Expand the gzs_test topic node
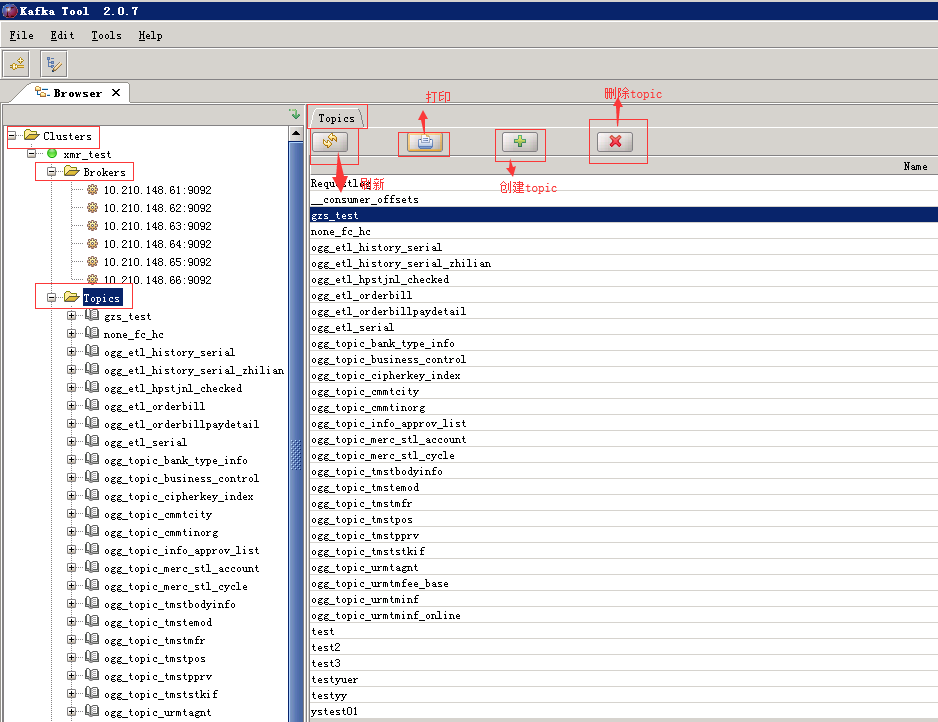The width and height of the screenshot is (938, 722). coord(71,316)
